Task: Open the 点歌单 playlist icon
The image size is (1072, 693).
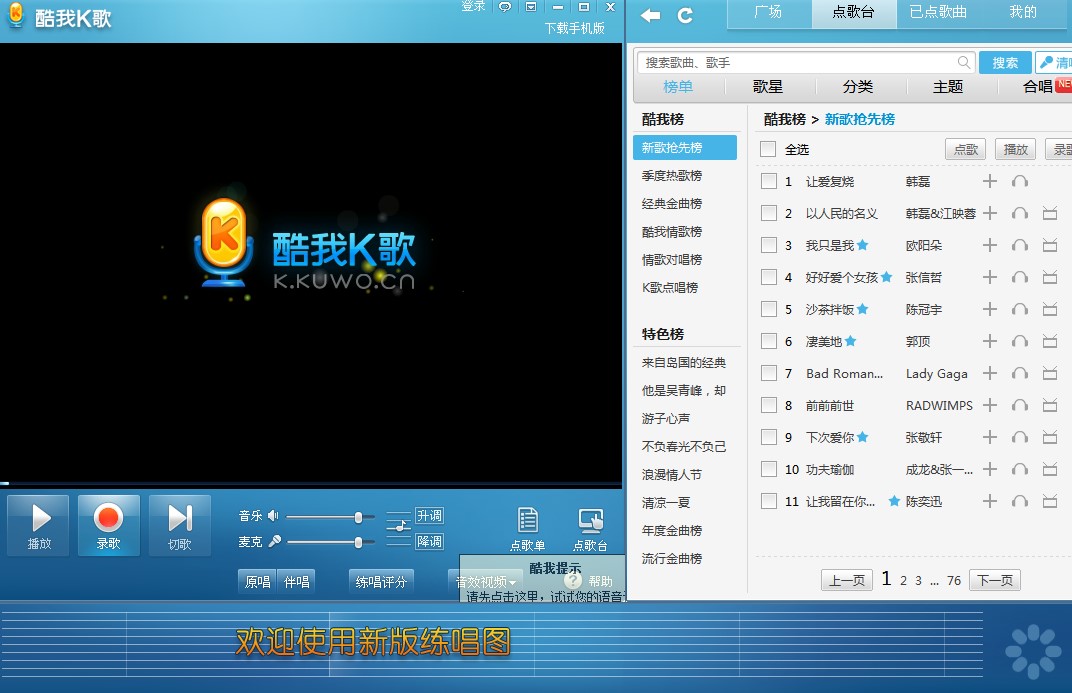Action: coord(527,529)
